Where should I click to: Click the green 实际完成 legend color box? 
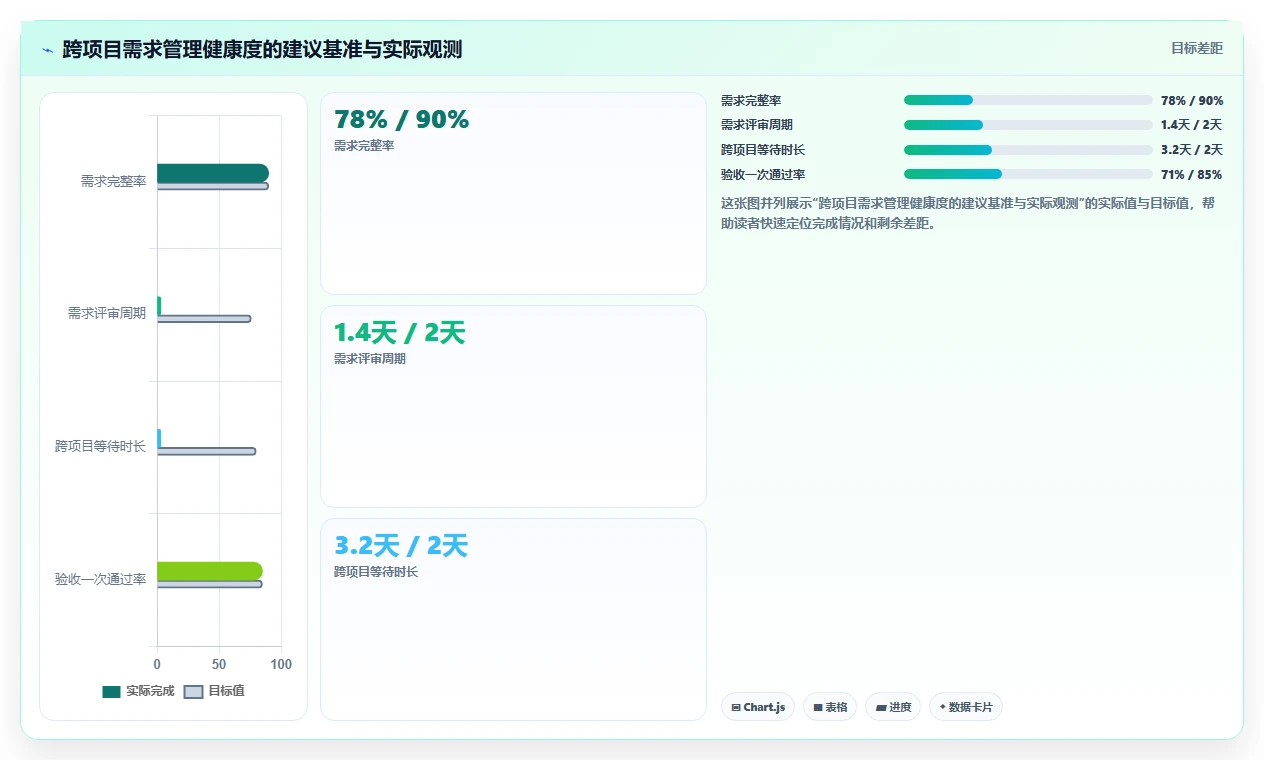(111, 692)
